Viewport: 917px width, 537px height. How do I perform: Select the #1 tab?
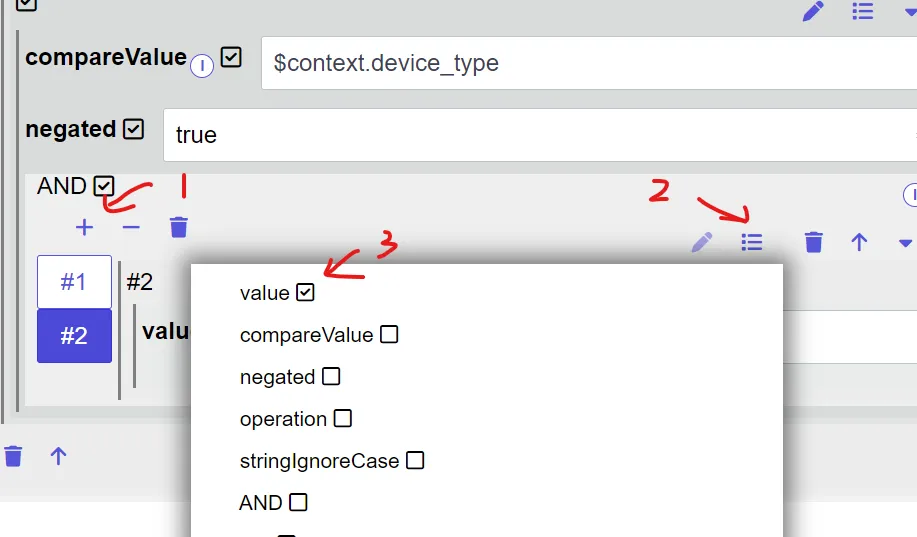74,281
